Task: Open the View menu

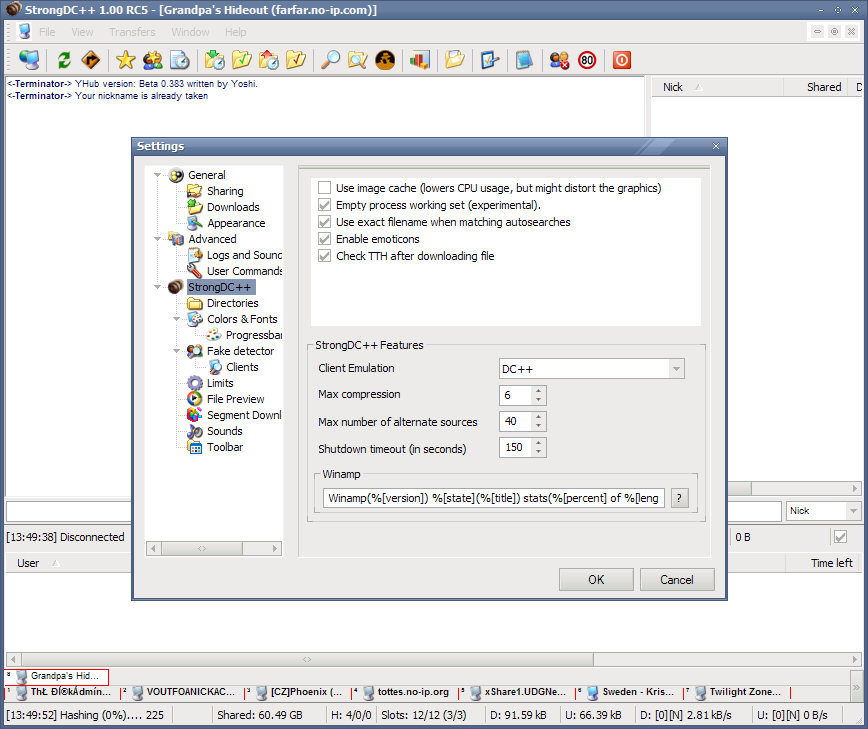Action: 82,32
